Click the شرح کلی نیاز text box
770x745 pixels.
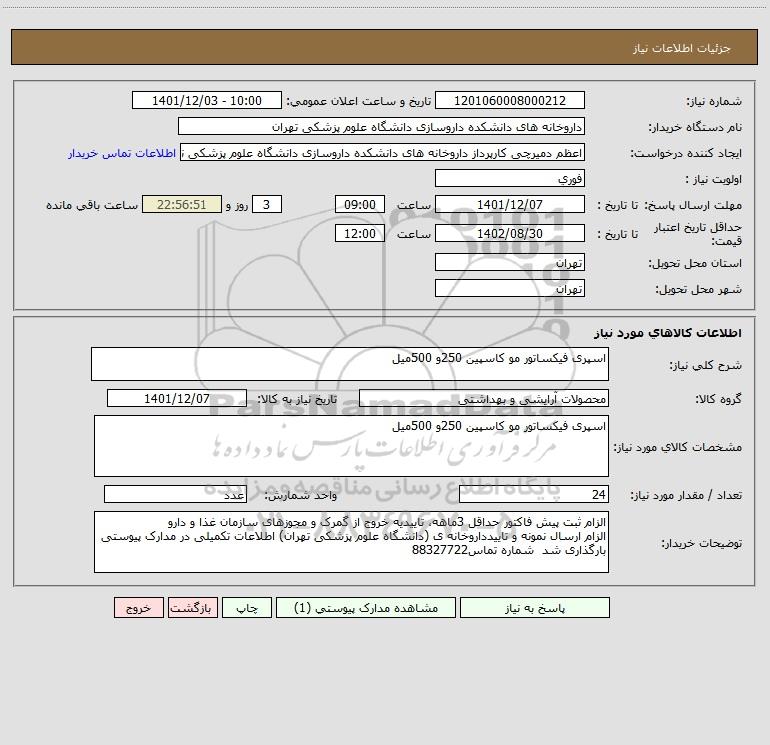click(350, 364)
